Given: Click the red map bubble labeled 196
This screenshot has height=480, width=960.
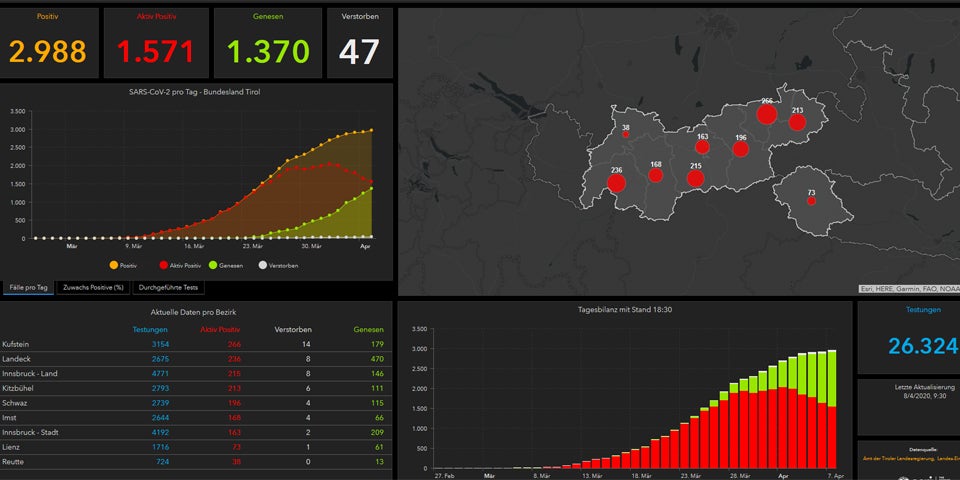Looking at the screenshot, I should (740, 149).
